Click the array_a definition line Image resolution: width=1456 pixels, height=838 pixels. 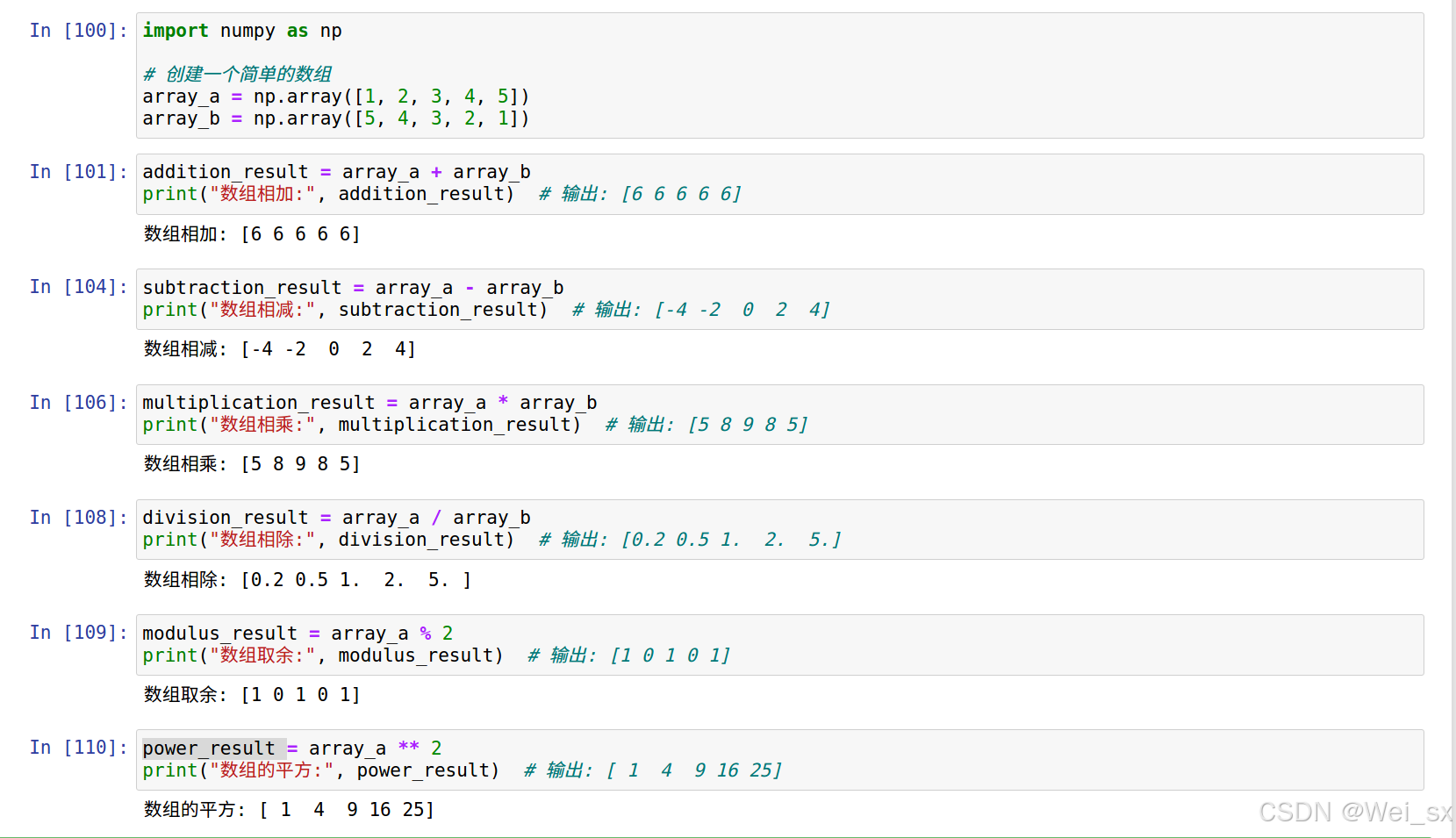coord(336,97)
